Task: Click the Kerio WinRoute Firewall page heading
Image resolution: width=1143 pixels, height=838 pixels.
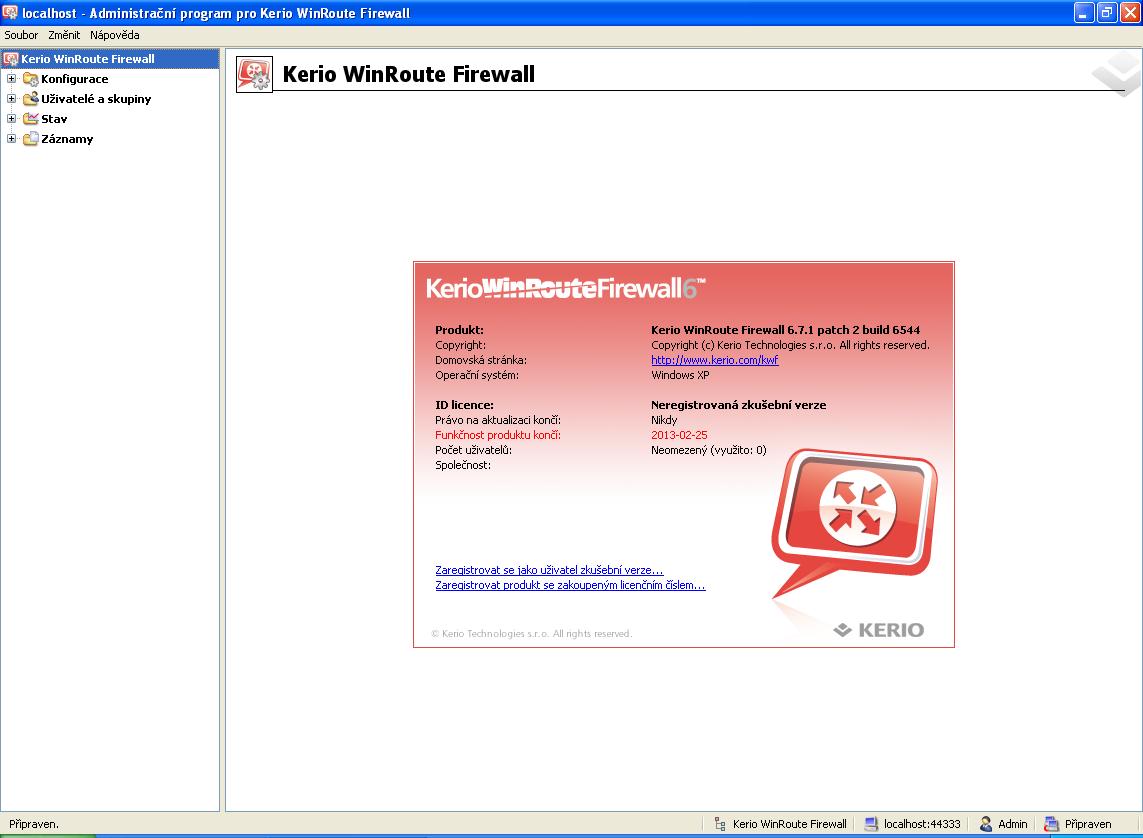Action: 408,74
